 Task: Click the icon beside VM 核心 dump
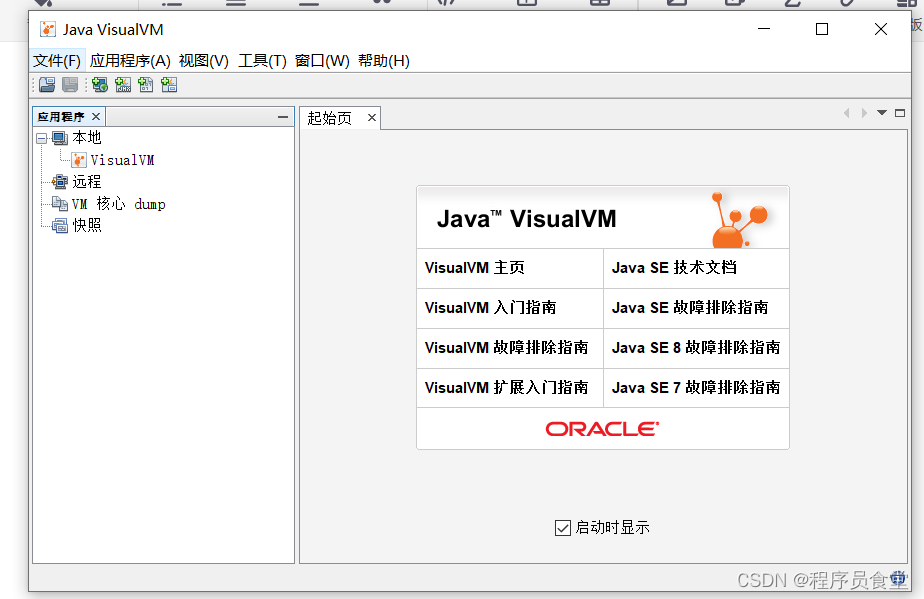pyautogui.click(x=60, y=203)
